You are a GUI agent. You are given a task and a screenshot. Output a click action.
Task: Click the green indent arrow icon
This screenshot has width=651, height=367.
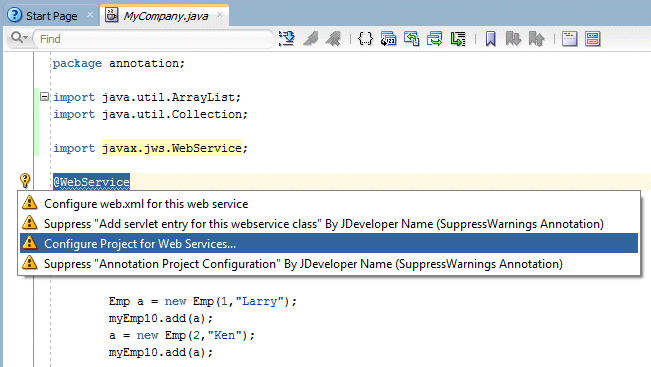pyautogui.click(x=458, y=39)
